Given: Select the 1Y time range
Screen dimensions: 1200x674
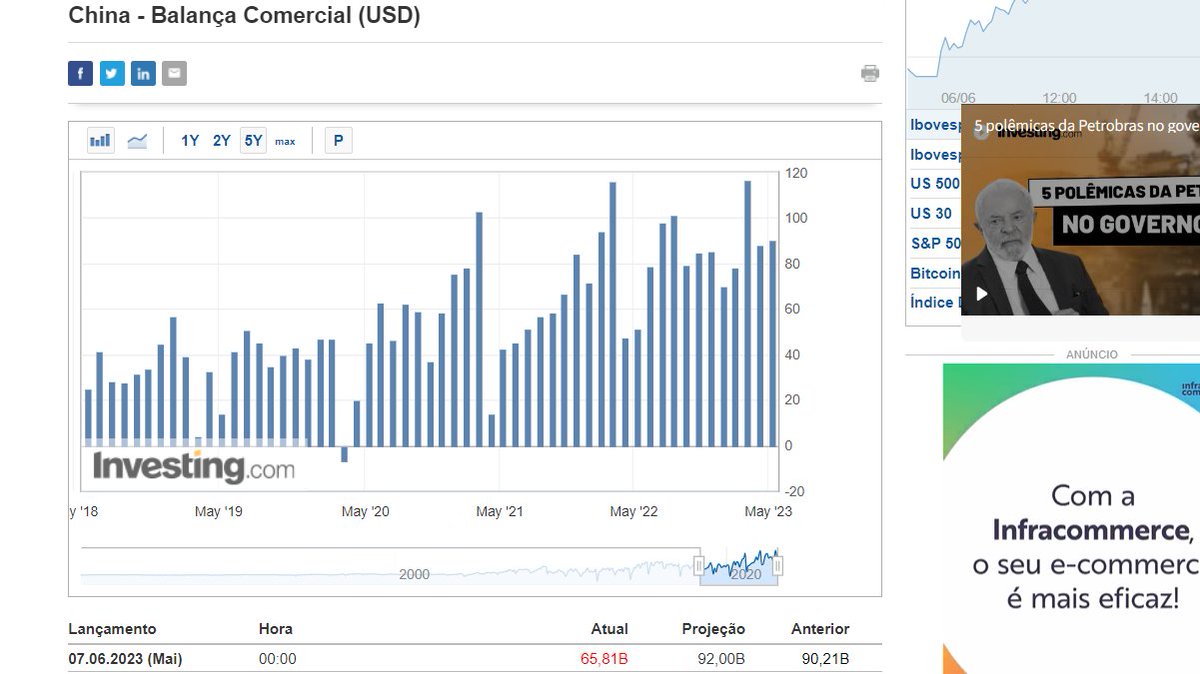Looking at the screenshot, I should pyautogui.click(x=190, y=141).
